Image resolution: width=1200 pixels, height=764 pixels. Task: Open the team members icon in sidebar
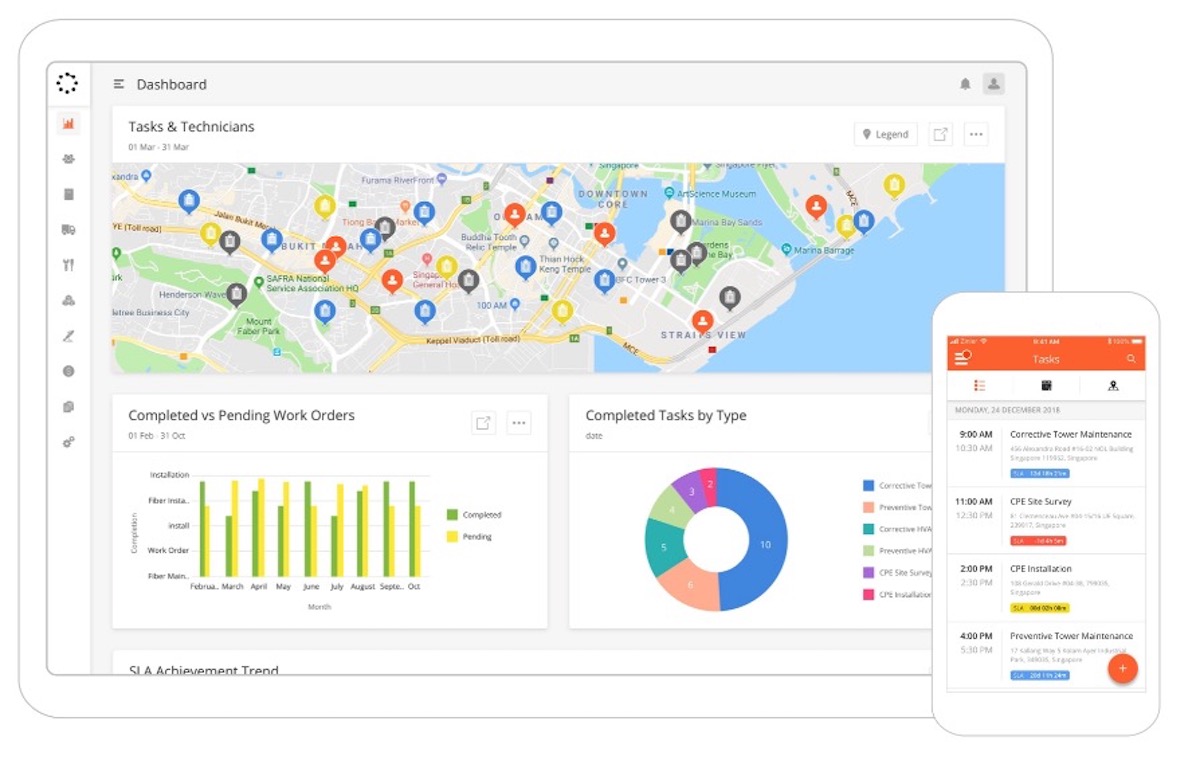68,158
